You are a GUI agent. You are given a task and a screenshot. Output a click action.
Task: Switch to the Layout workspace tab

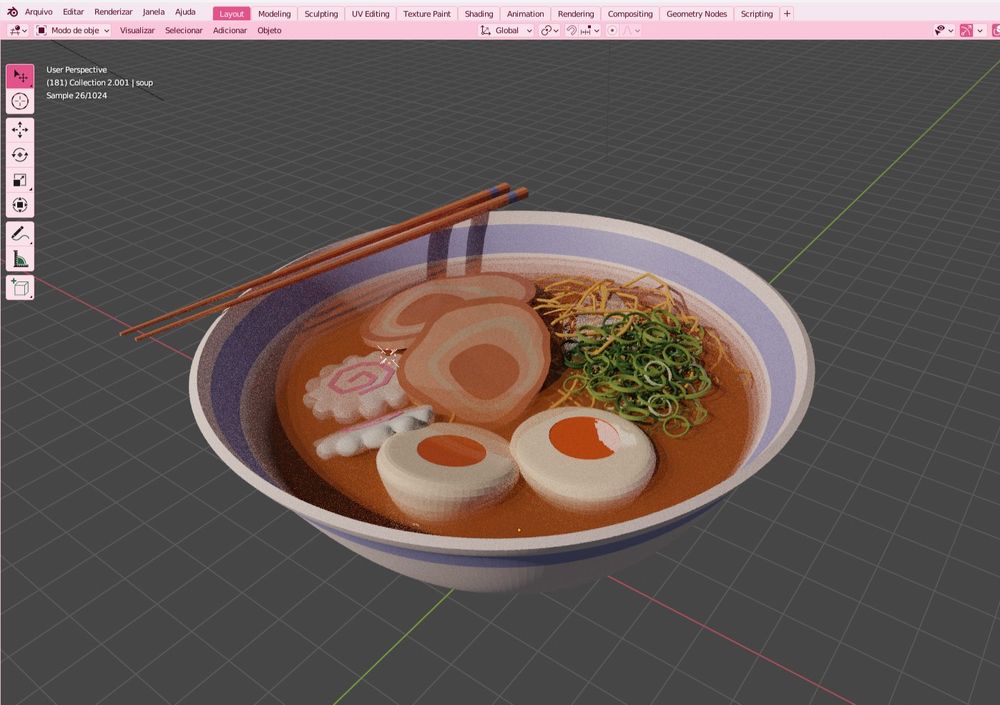click(x=232, y=13)
